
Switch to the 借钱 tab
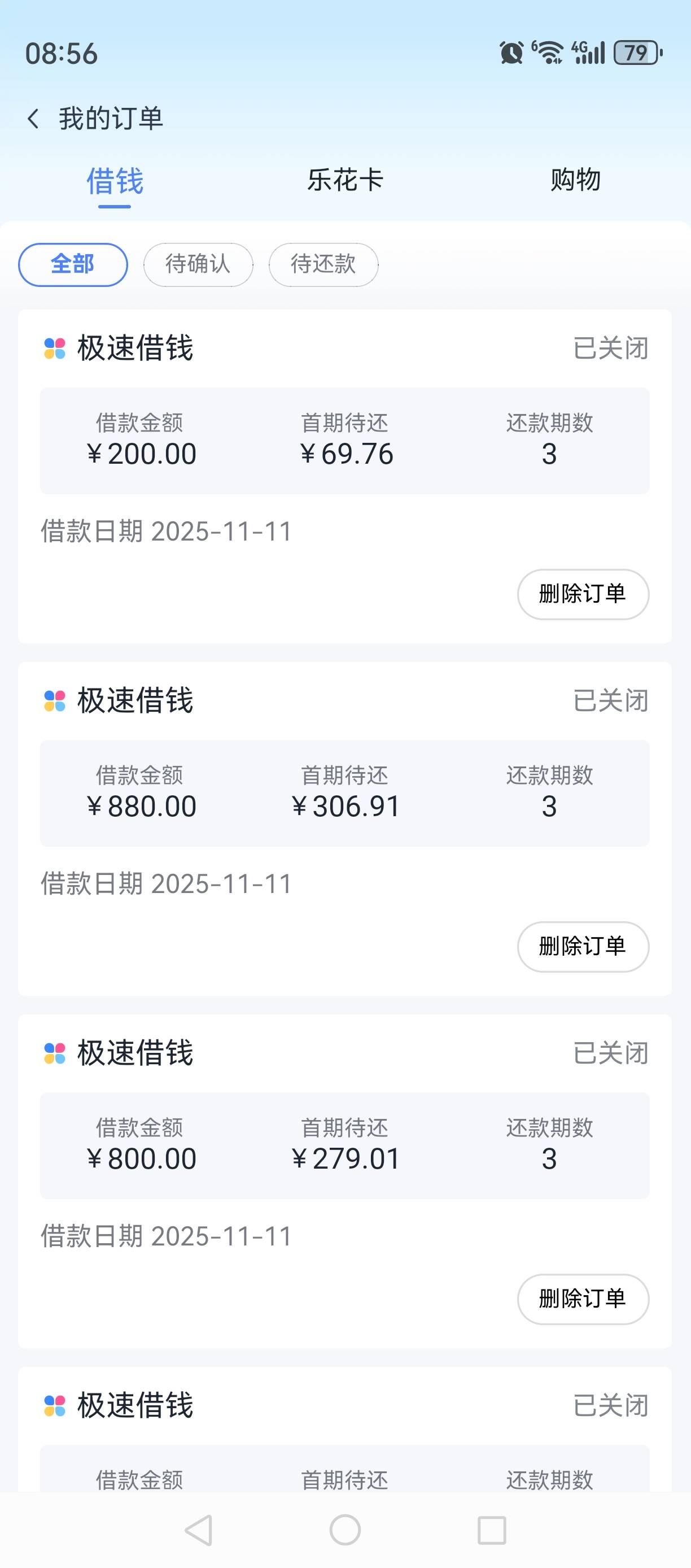pos(115,181)
